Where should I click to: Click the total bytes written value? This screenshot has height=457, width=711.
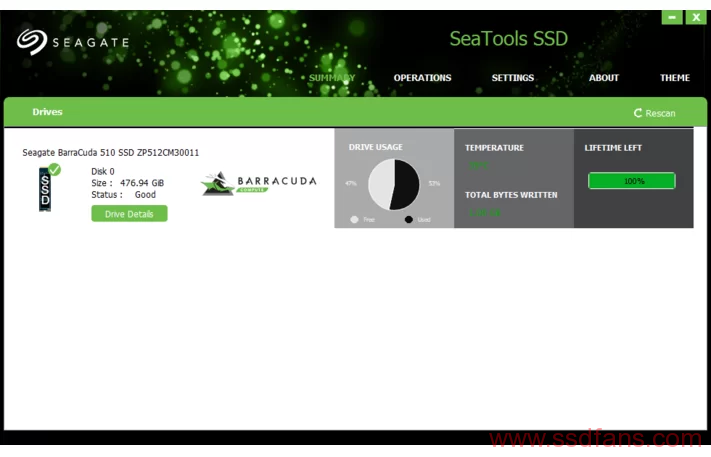(485, 212)
